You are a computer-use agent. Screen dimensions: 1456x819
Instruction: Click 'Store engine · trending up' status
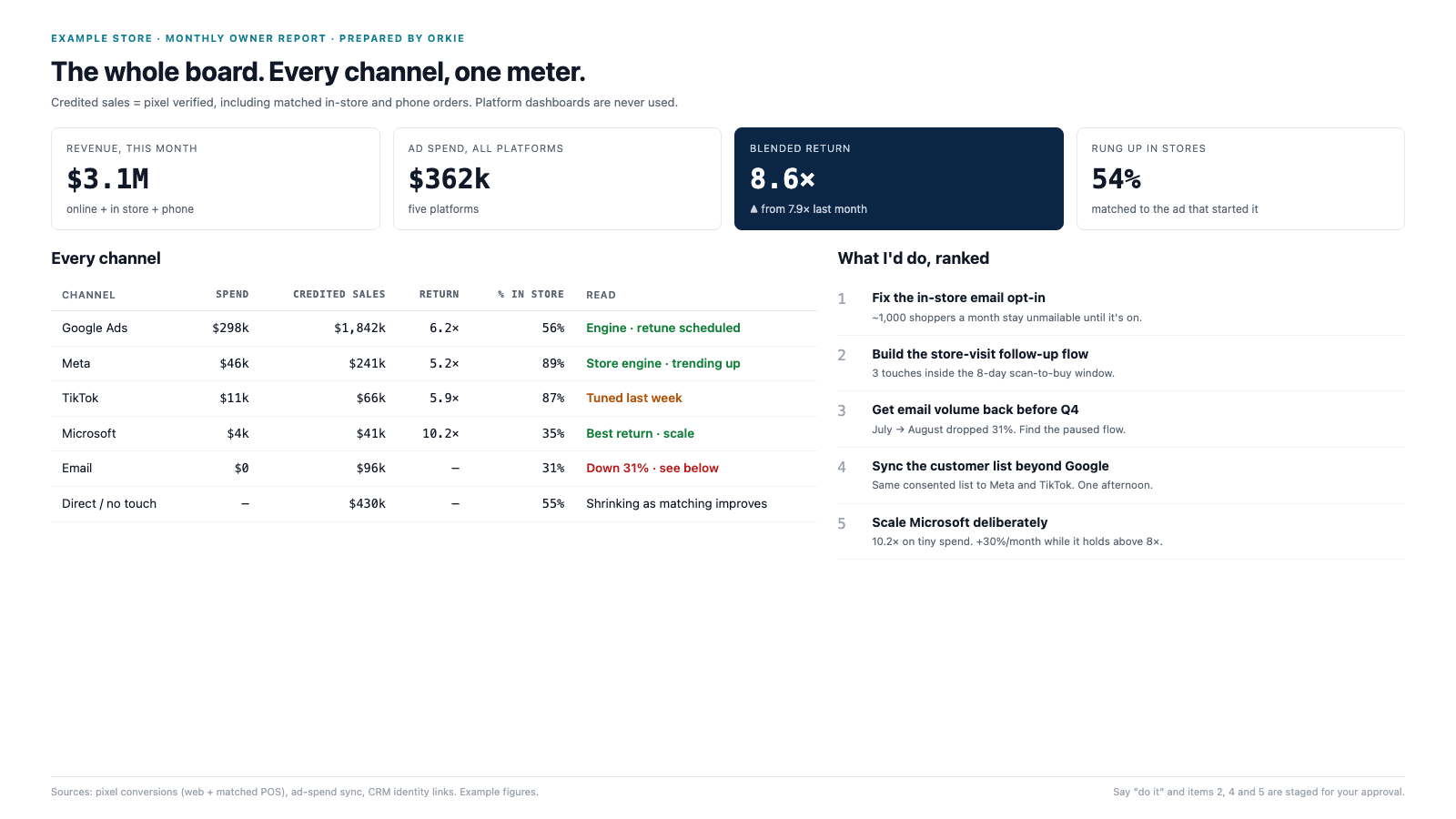663,363
